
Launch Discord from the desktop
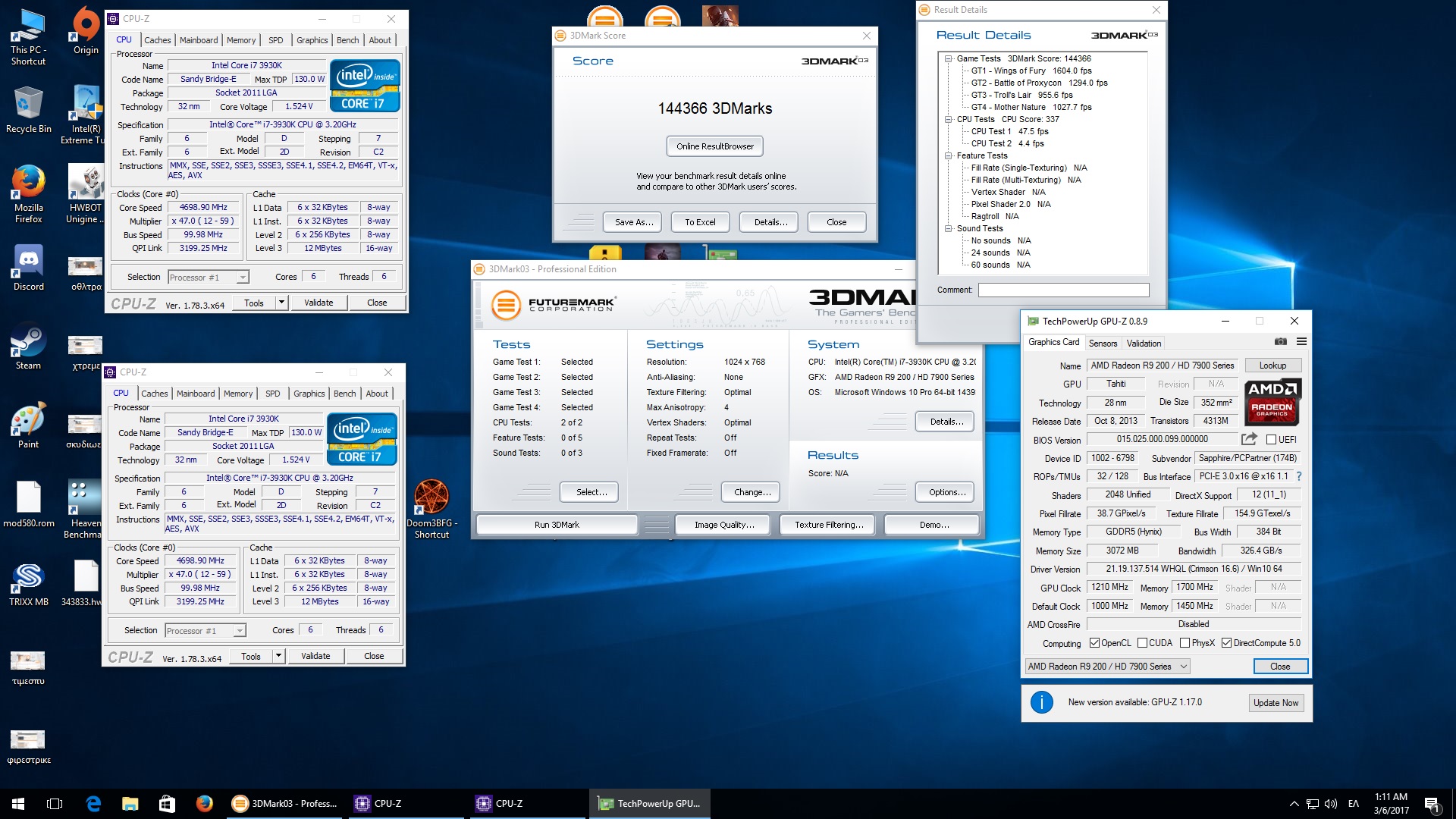click(x=28, y=268)
